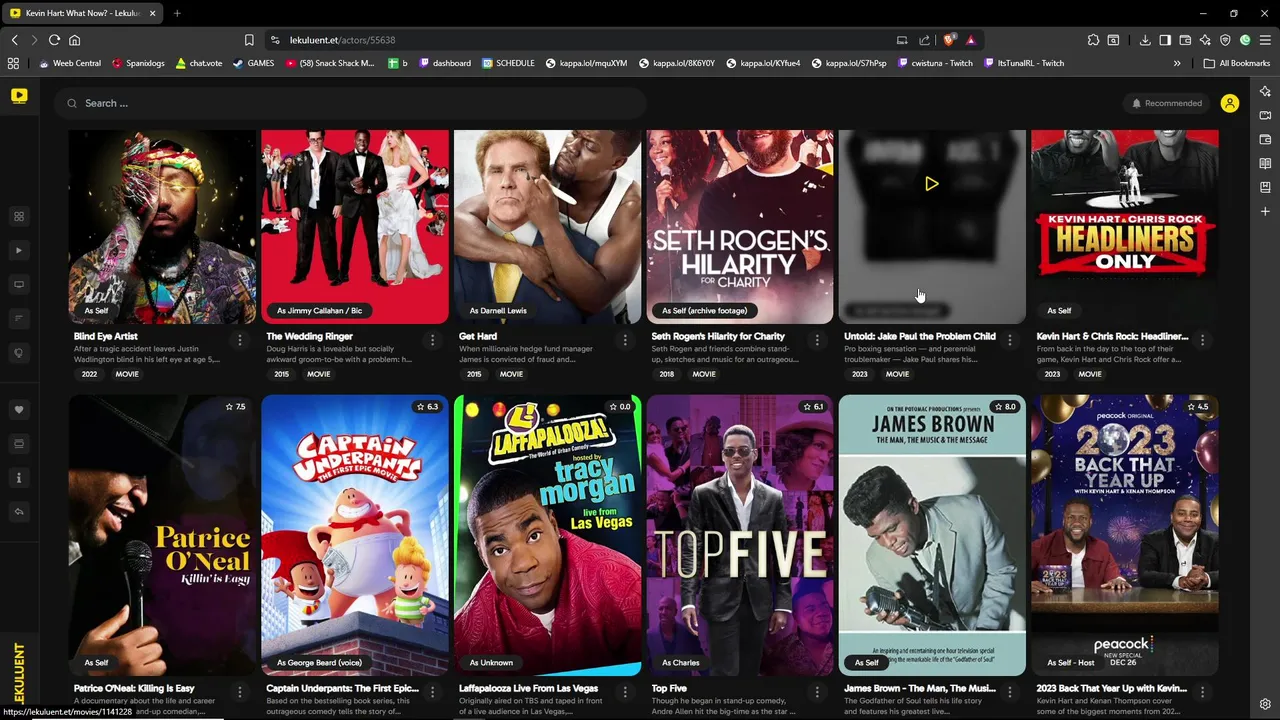Screen dimensions: 1280x720
Task: Open options menu for Blind Eye Artist
Action: [x=239, y=341]
